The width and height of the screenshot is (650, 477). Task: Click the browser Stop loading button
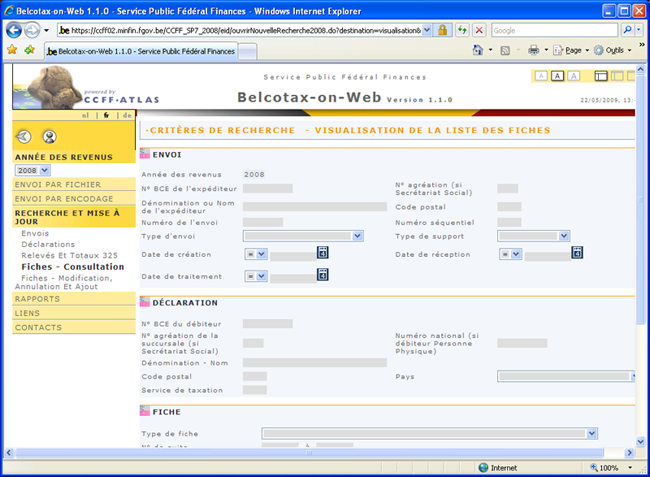480,30
